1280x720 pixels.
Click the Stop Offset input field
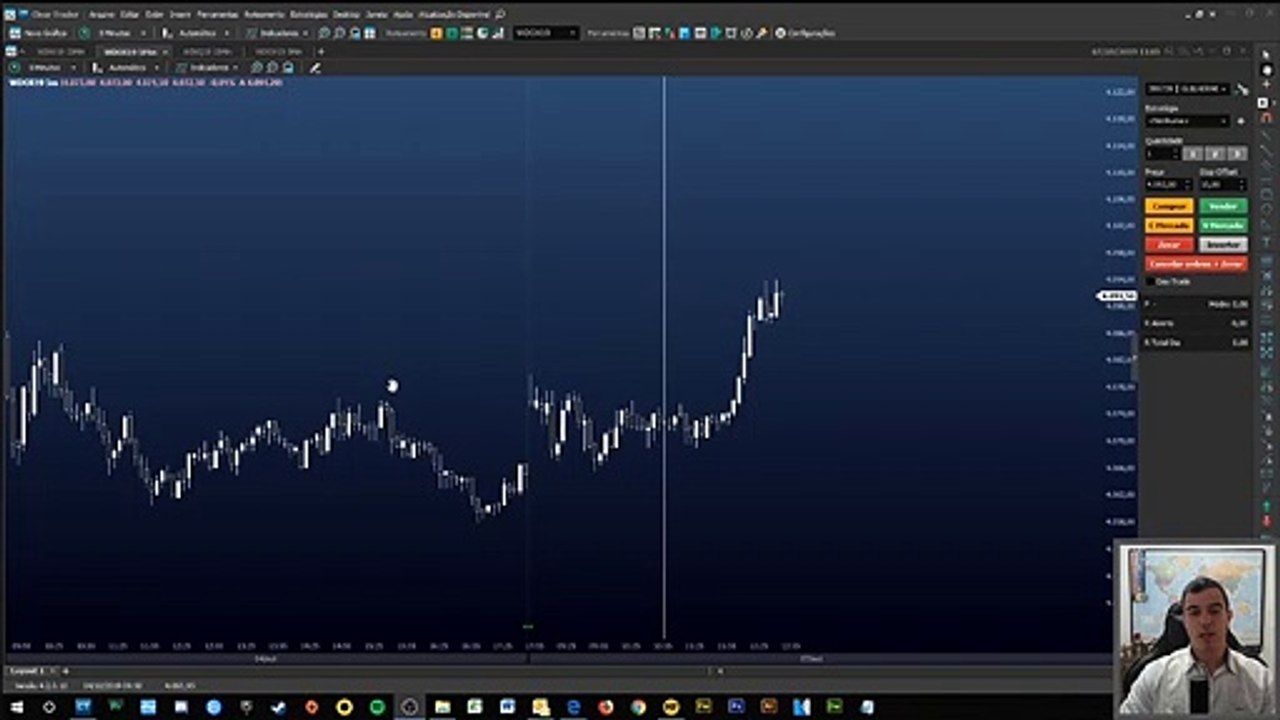[x=1223, y=185]
